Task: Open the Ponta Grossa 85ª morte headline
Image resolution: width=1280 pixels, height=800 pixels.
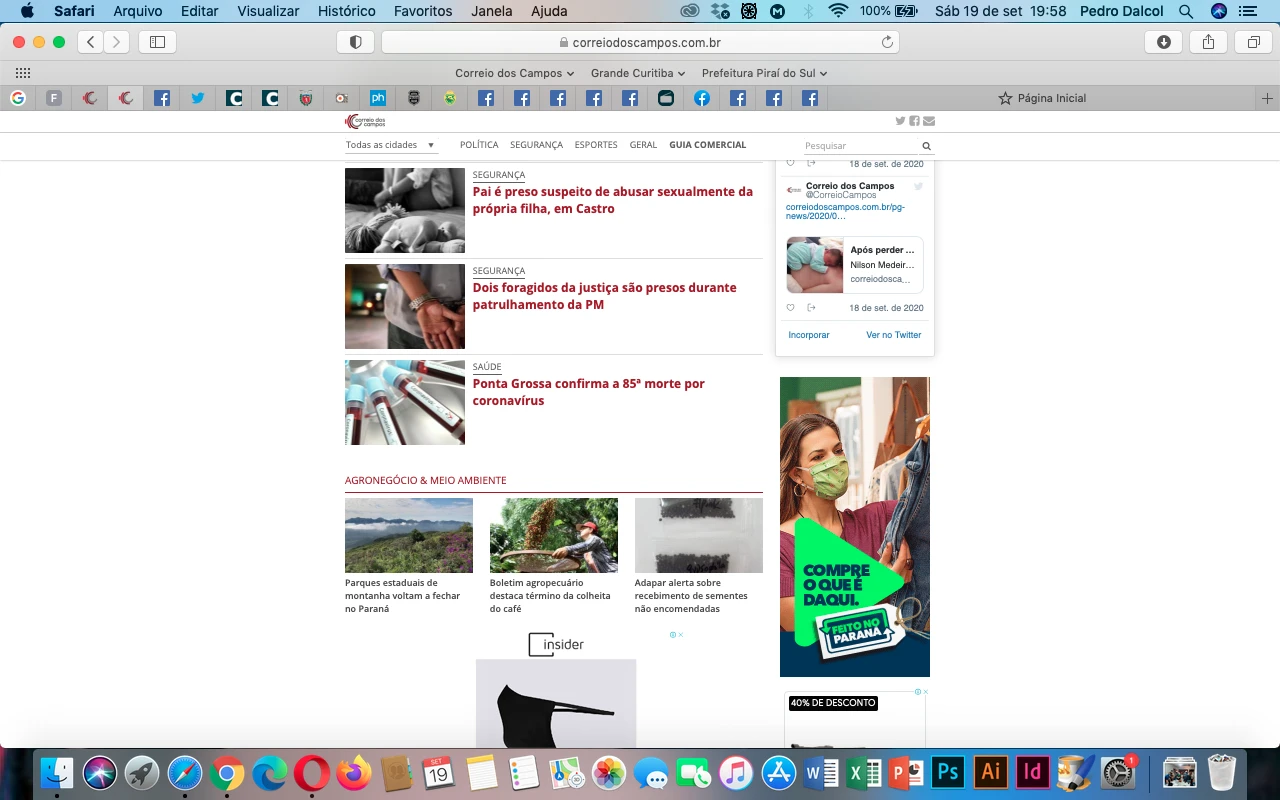Action: click(x=588, y=392)
